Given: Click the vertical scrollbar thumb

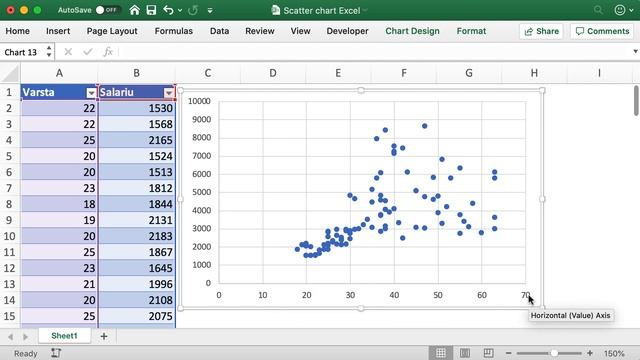Looking at the screenshot, I should pyautogui.click(x=636, y=101).
